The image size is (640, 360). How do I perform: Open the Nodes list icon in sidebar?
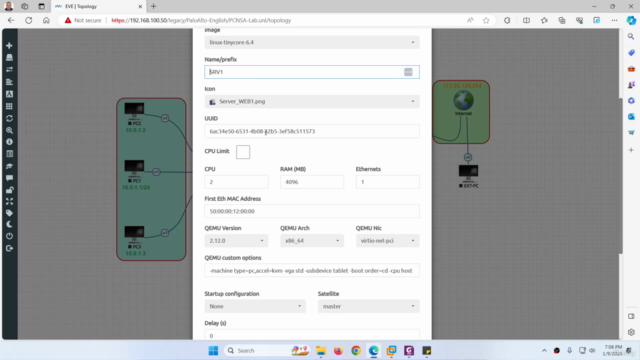click(9, 58)
